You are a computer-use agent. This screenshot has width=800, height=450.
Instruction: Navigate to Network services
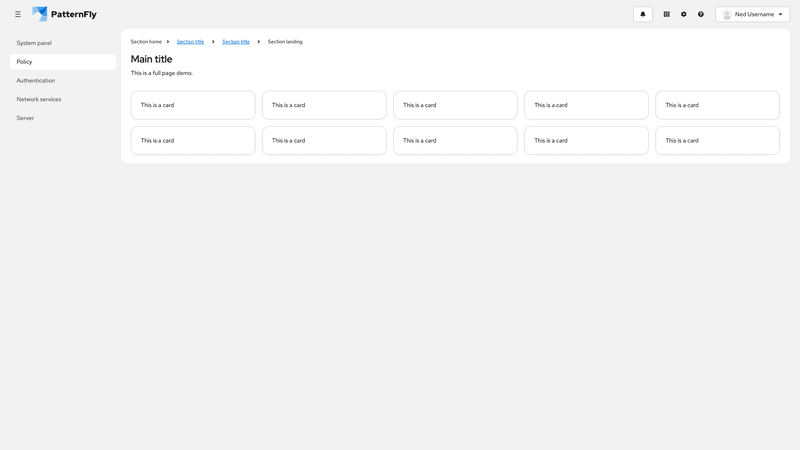pos(39,99)
